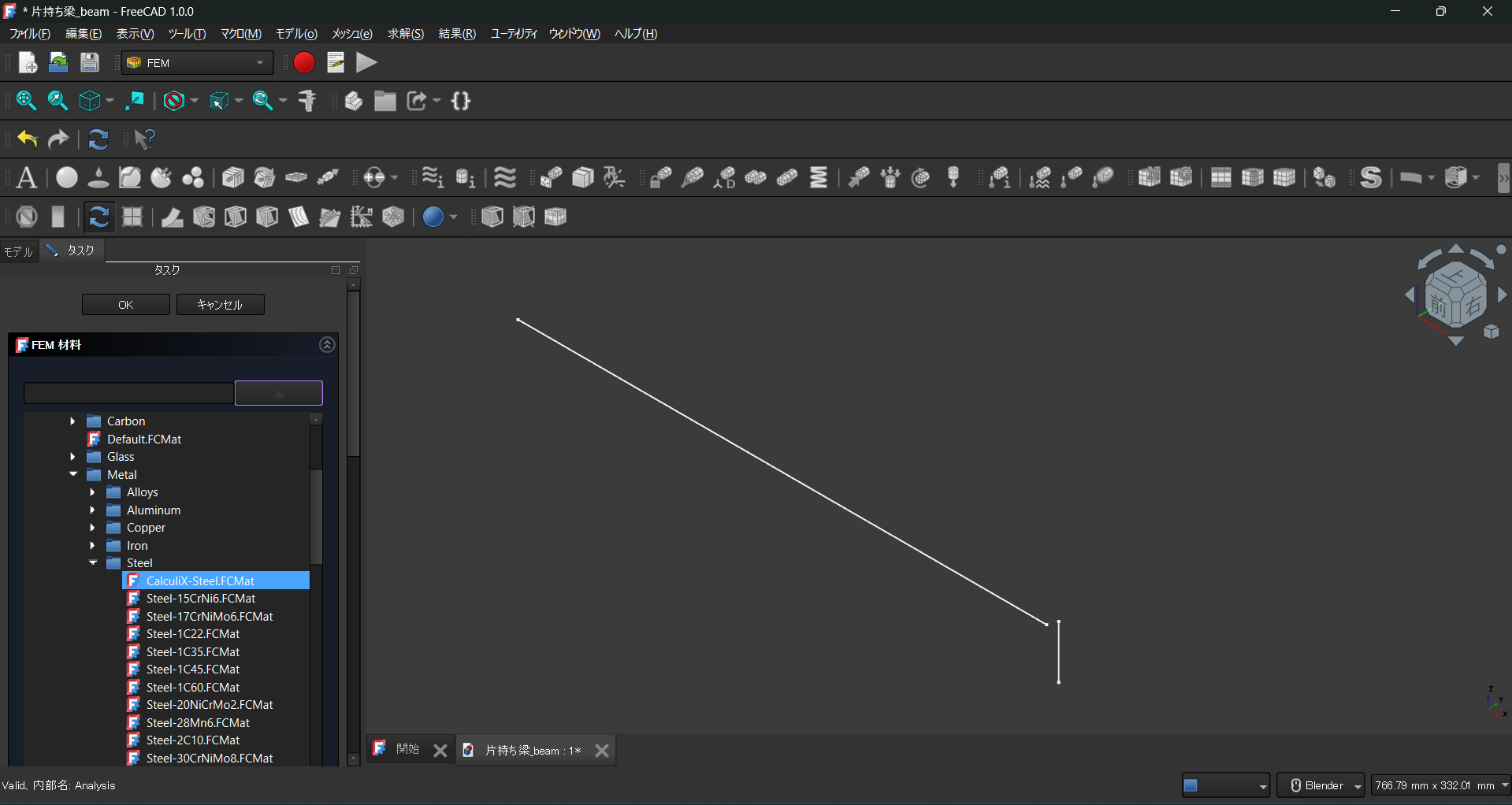Image resolution: width=1512 pixels, height=805 pixels.
Task: Click the OK button
Action: pos(126,305)
